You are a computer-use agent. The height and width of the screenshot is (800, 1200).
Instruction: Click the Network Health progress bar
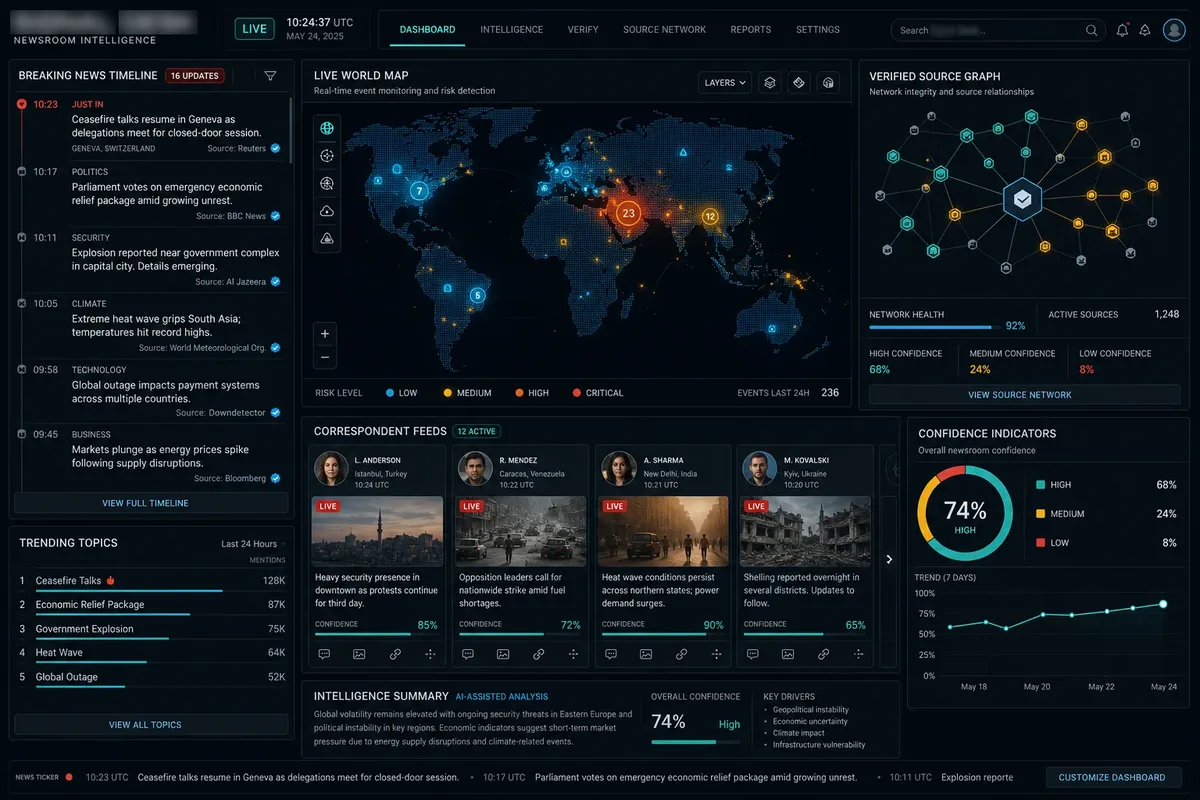pyautogui.click(x=935, y=327)
